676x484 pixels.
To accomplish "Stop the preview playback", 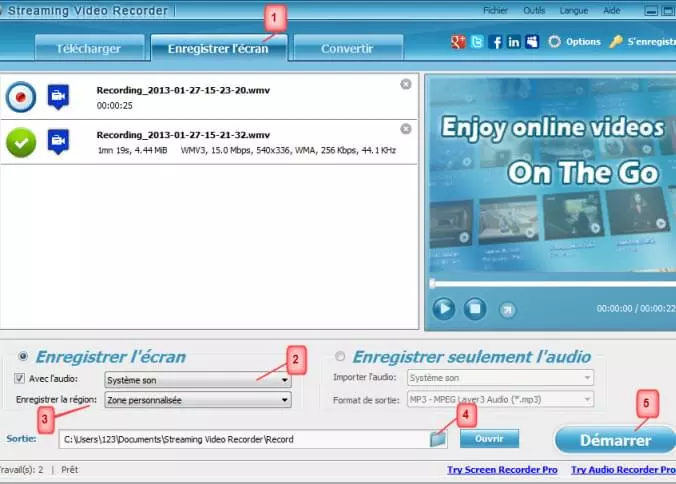I will 475,309.
